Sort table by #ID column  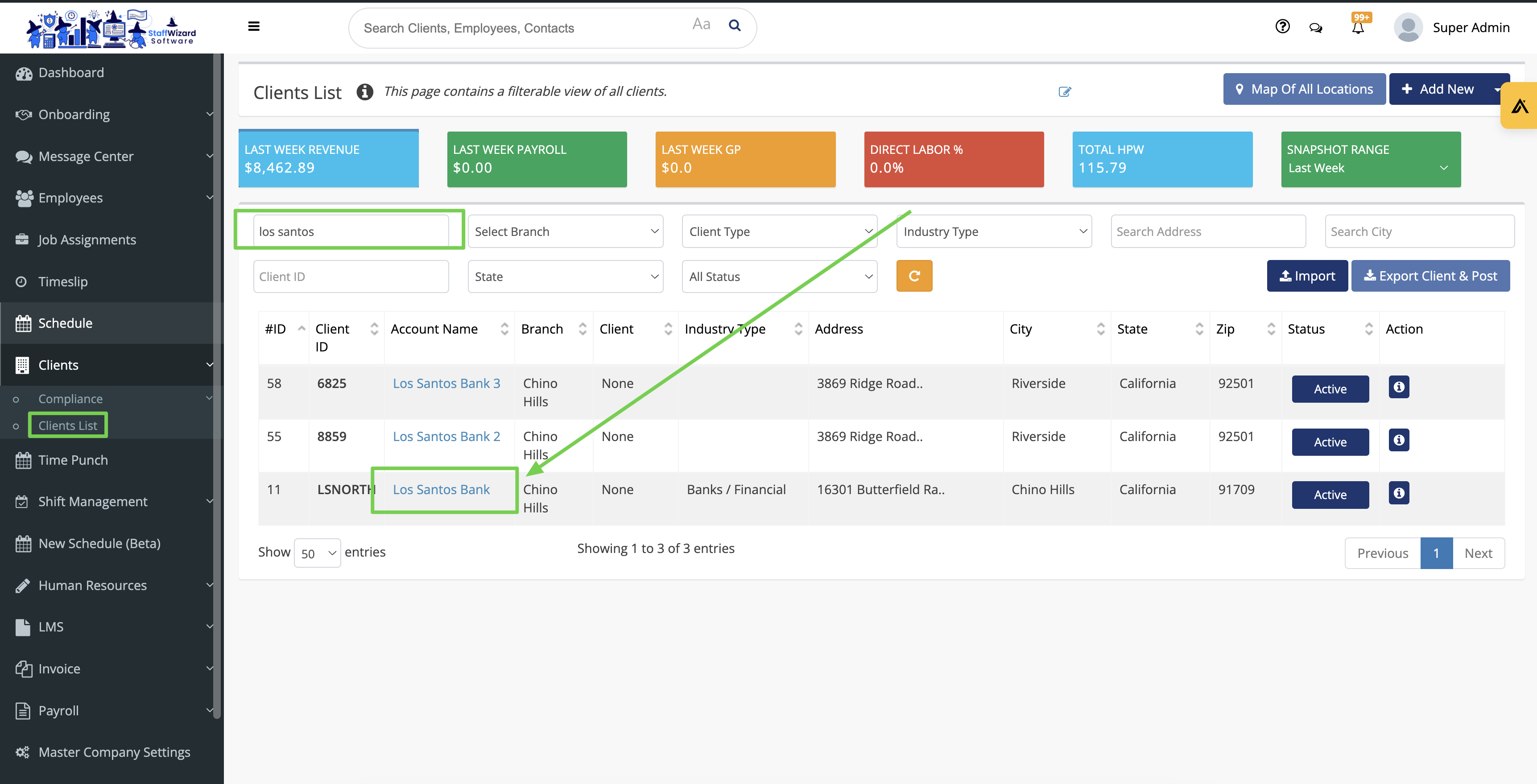[x=302, y=328]
